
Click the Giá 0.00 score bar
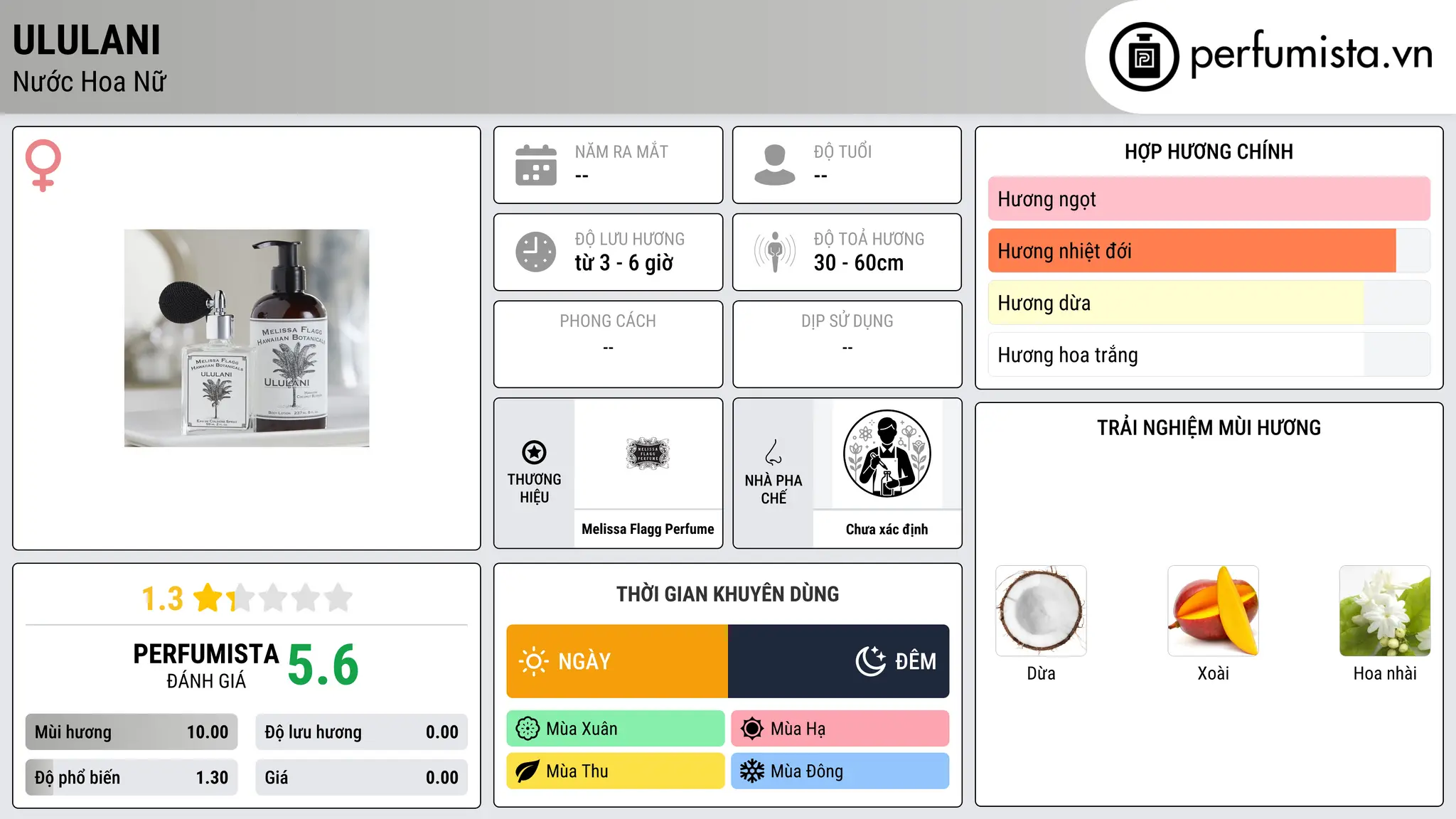[362, 778]
